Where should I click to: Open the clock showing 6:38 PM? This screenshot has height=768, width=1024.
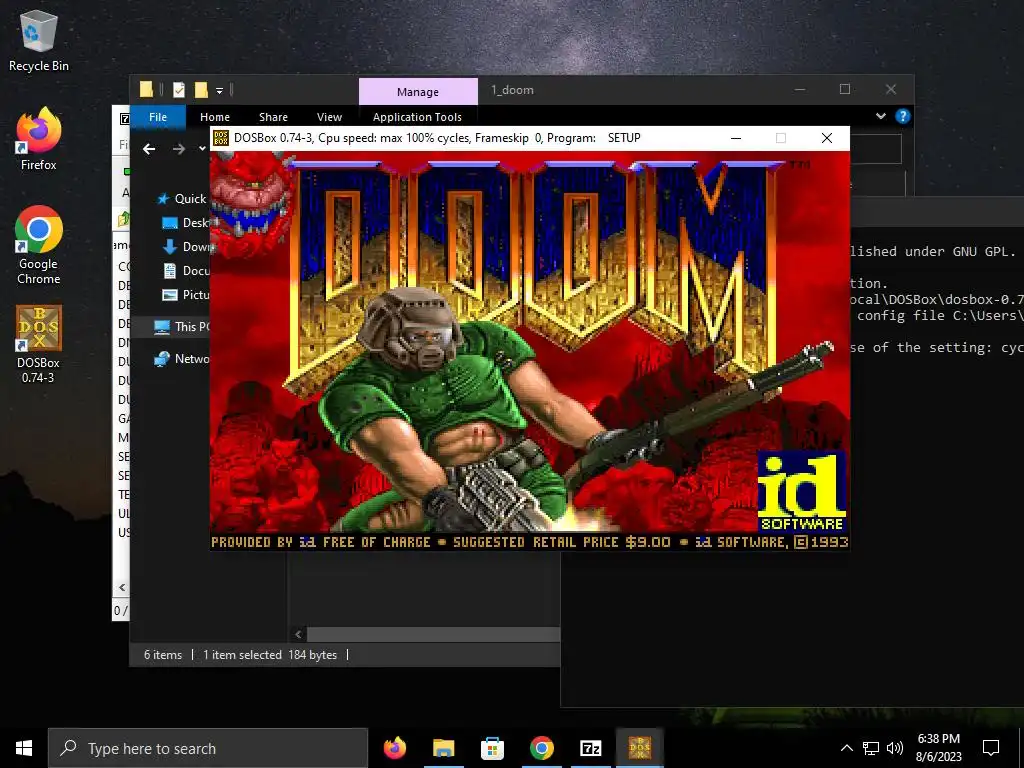938,748
